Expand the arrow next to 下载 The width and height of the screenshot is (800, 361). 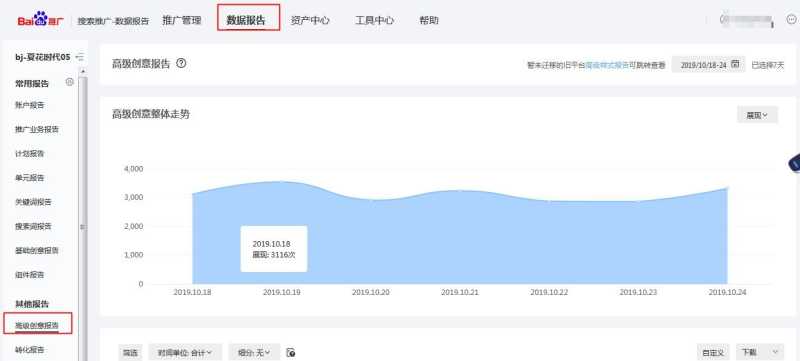tap(776, 352)
